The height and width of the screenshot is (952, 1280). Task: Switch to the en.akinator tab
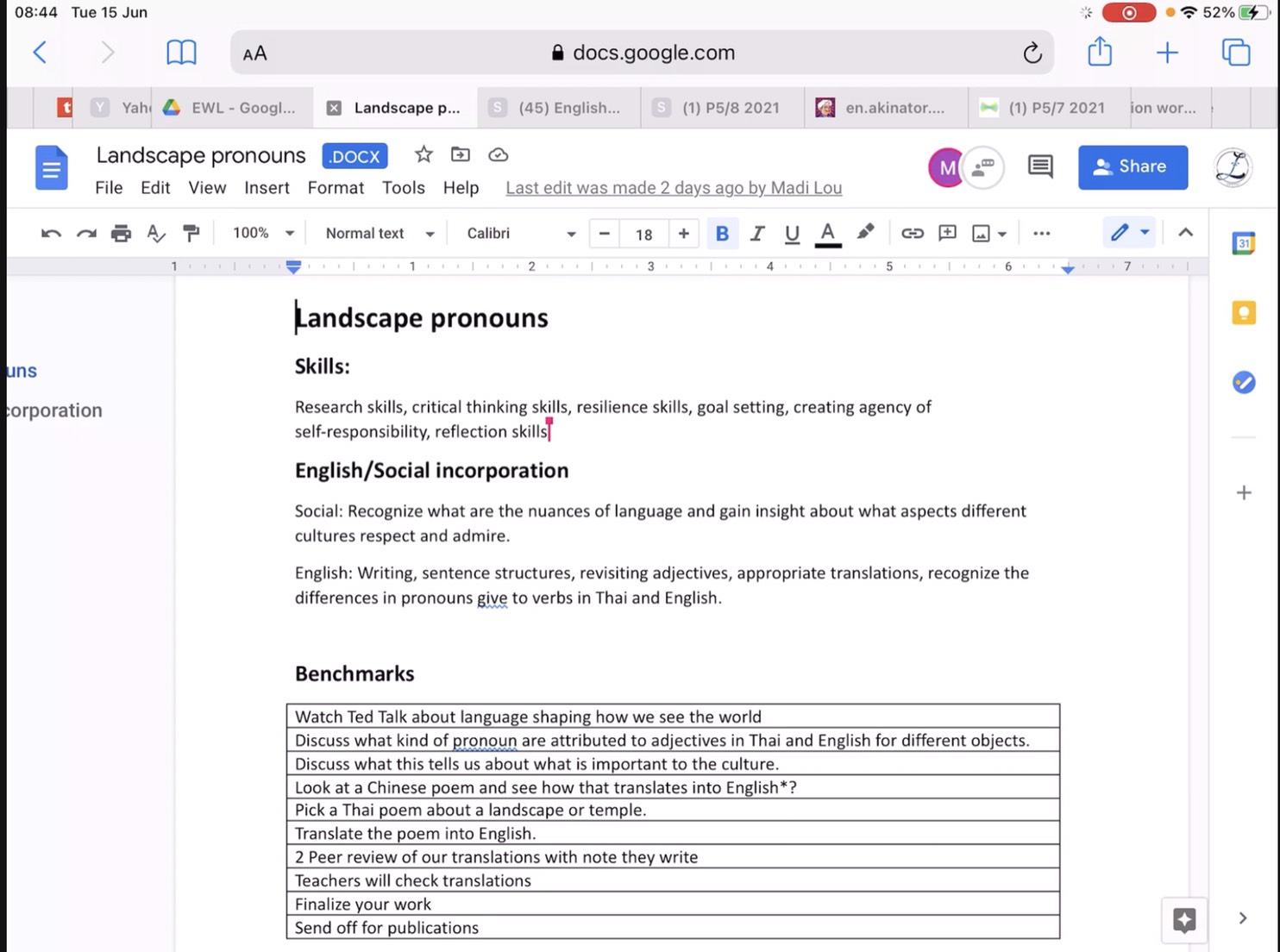click(885, 108)
